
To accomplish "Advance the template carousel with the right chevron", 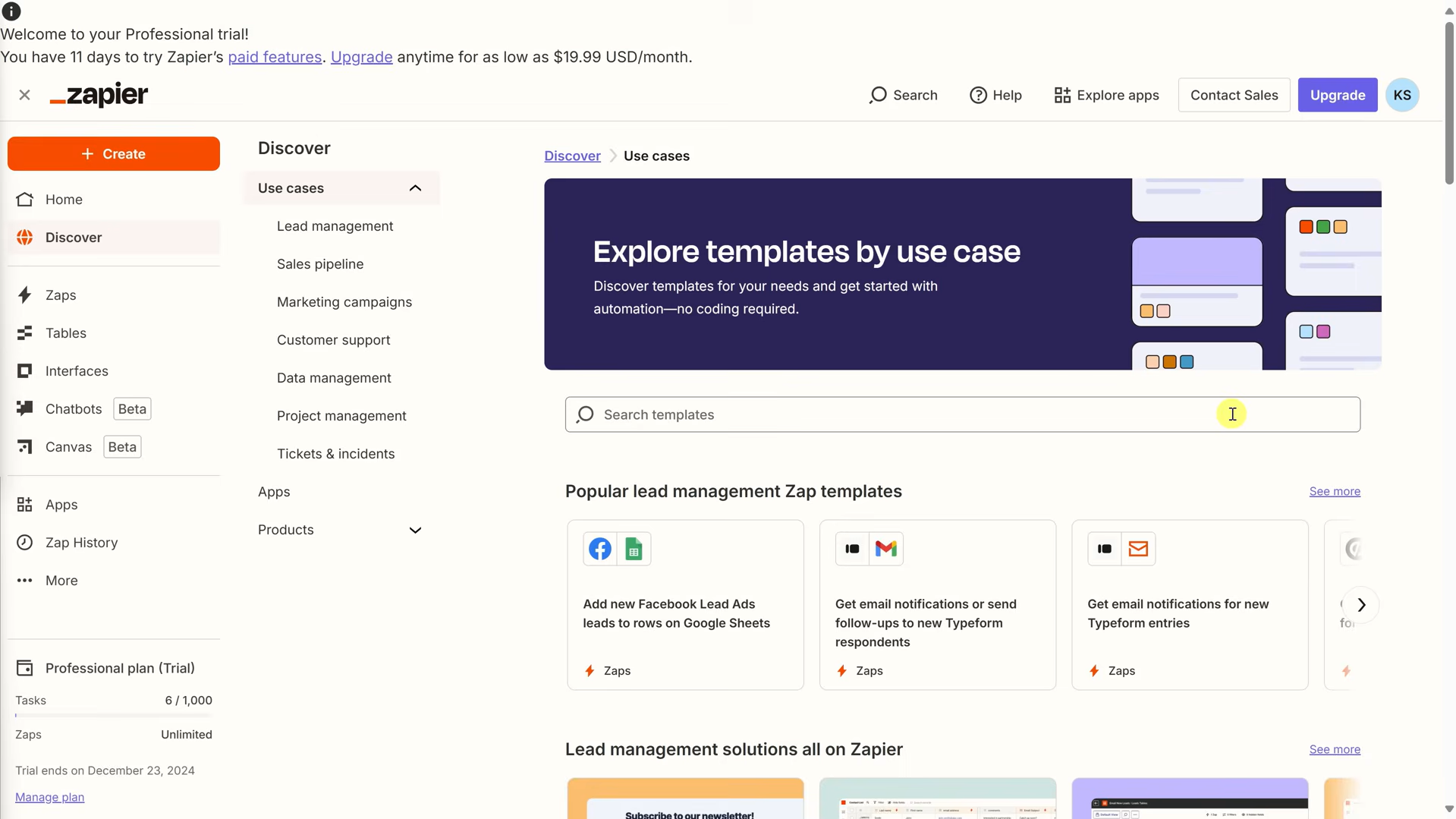I will [x=1360, y=604].
